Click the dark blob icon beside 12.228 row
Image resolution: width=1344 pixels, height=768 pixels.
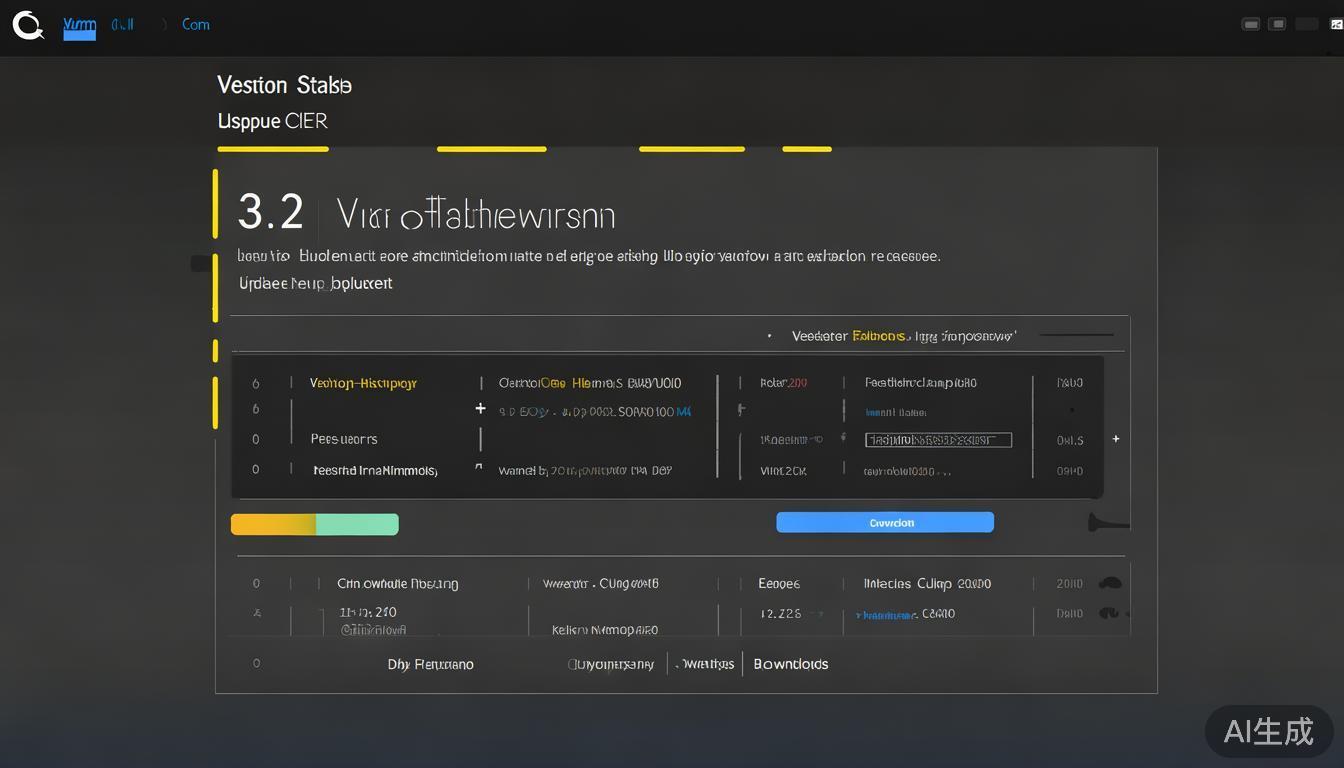click(x=1108, y=613)
